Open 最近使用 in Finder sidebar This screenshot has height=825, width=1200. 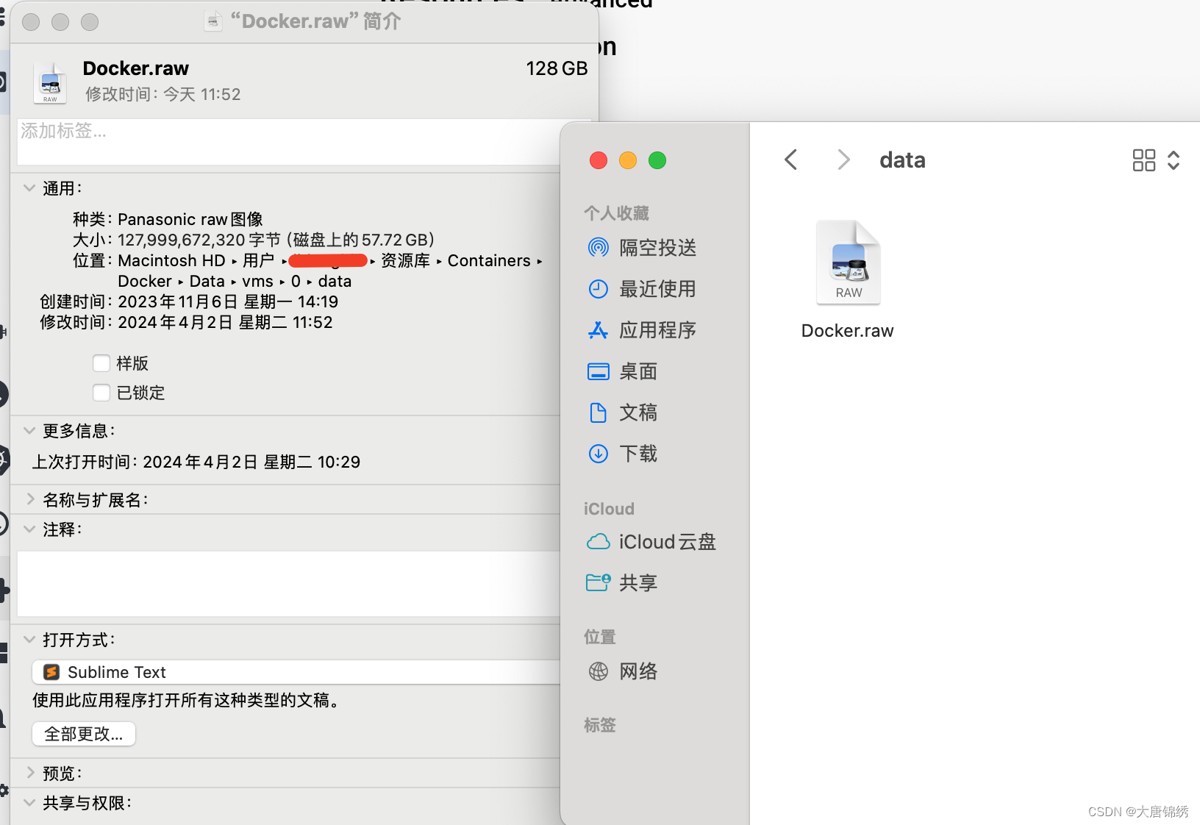coord(658,289)
